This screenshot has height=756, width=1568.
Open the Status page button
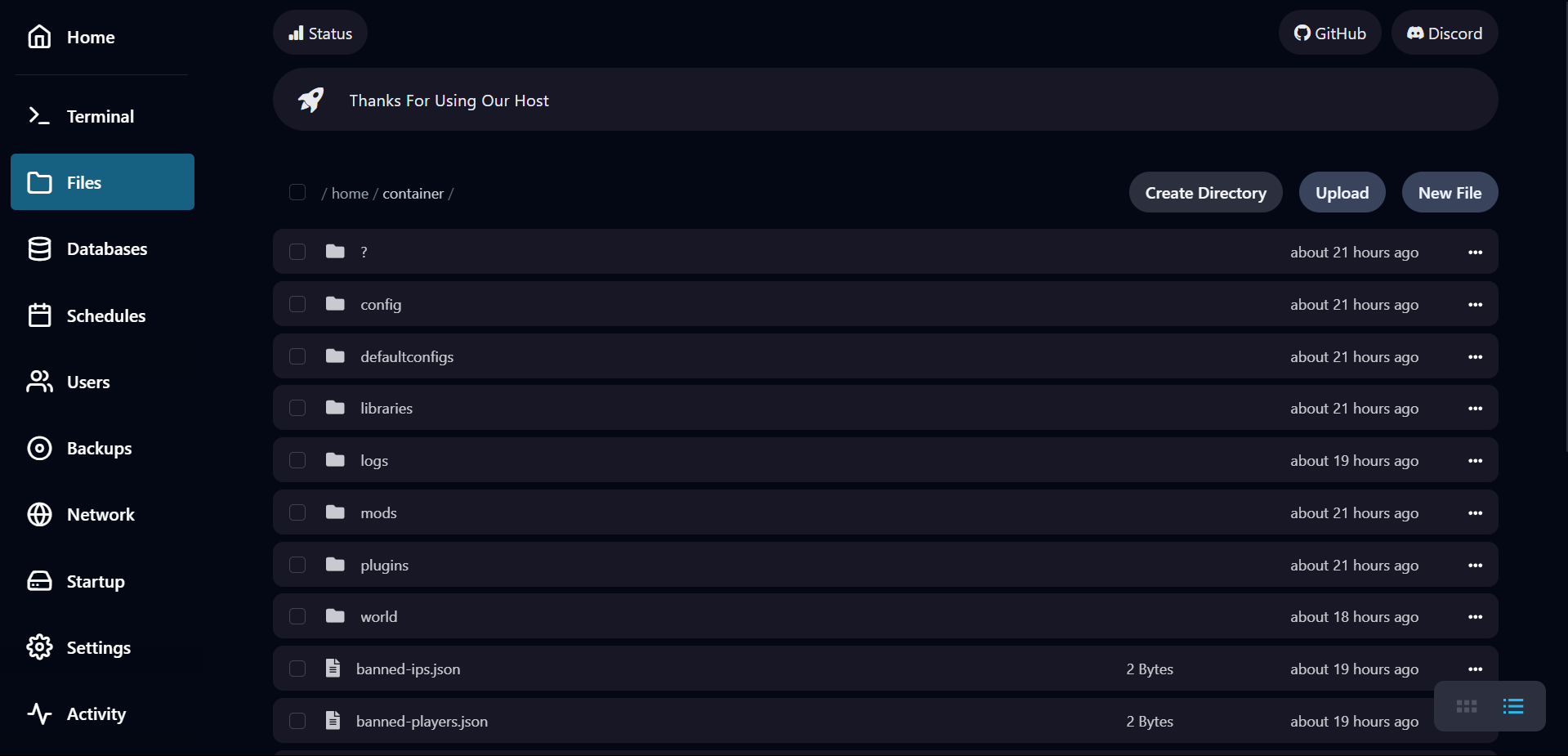tap(320, 34)
